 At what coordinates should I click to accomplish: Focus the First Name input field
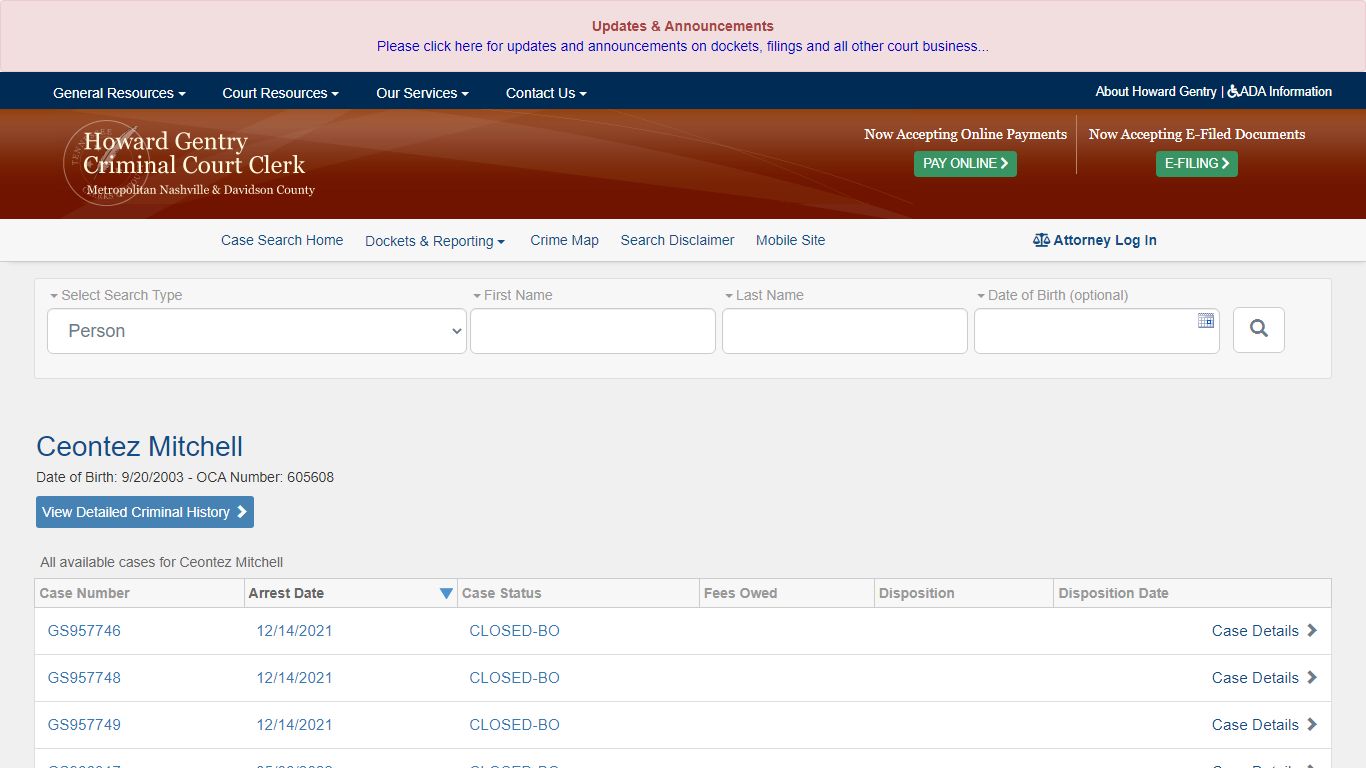(593, 331)
